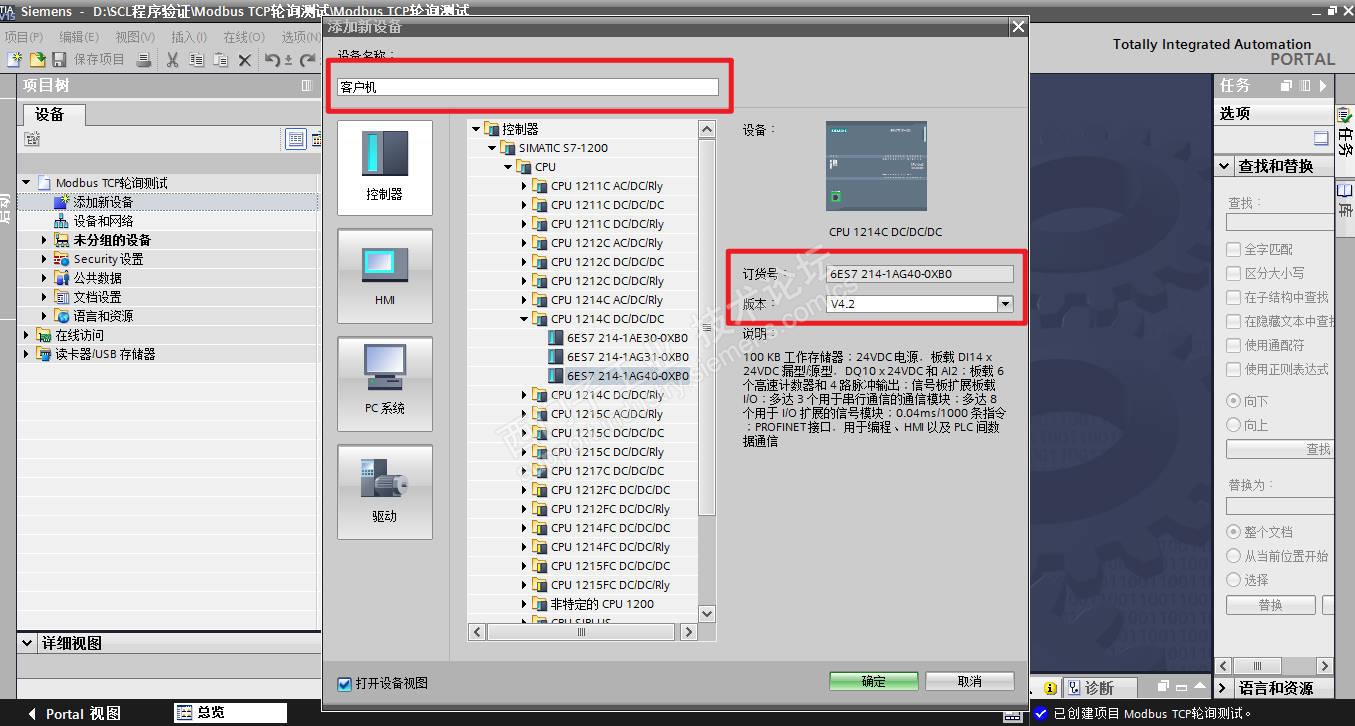Image resolution: width=1355 pixels, height=726 pixels.
Task: Expand the CPU 1211C AC/DC/Rly node
Action: (x=524, y=186)
